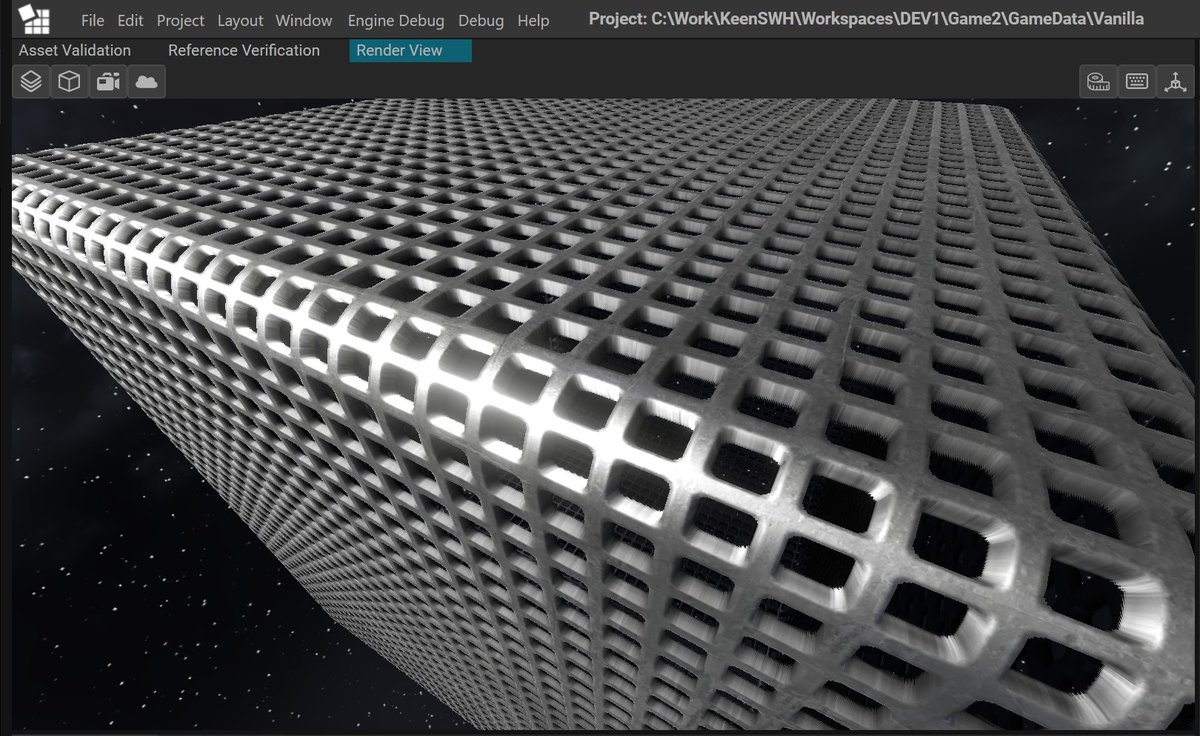Open the Help menu
The height and width of the screenshot is (736, 1200).
point(533,20)
